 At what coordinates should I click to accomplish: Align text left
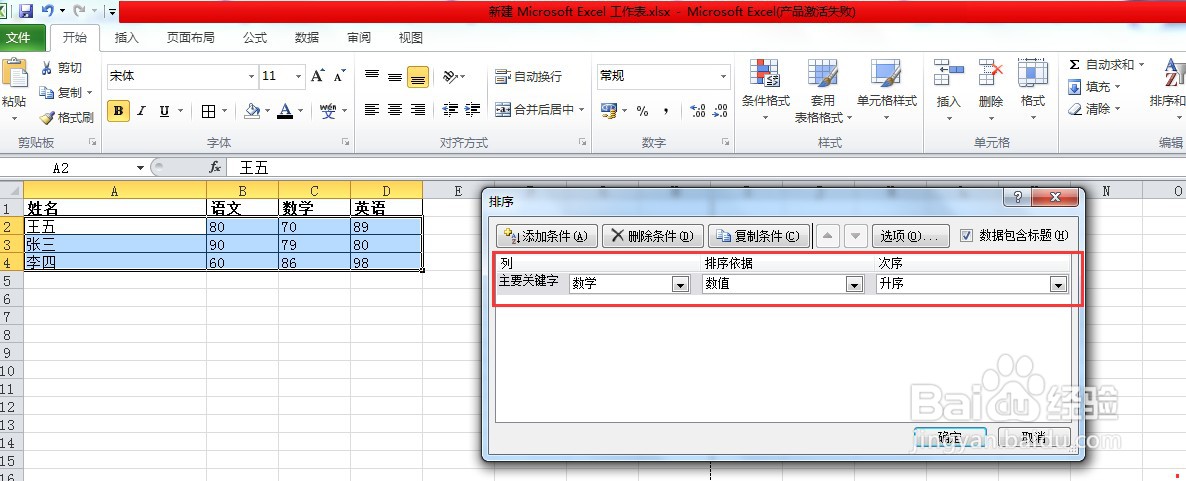pyautogui.click(x=371, y=110)
